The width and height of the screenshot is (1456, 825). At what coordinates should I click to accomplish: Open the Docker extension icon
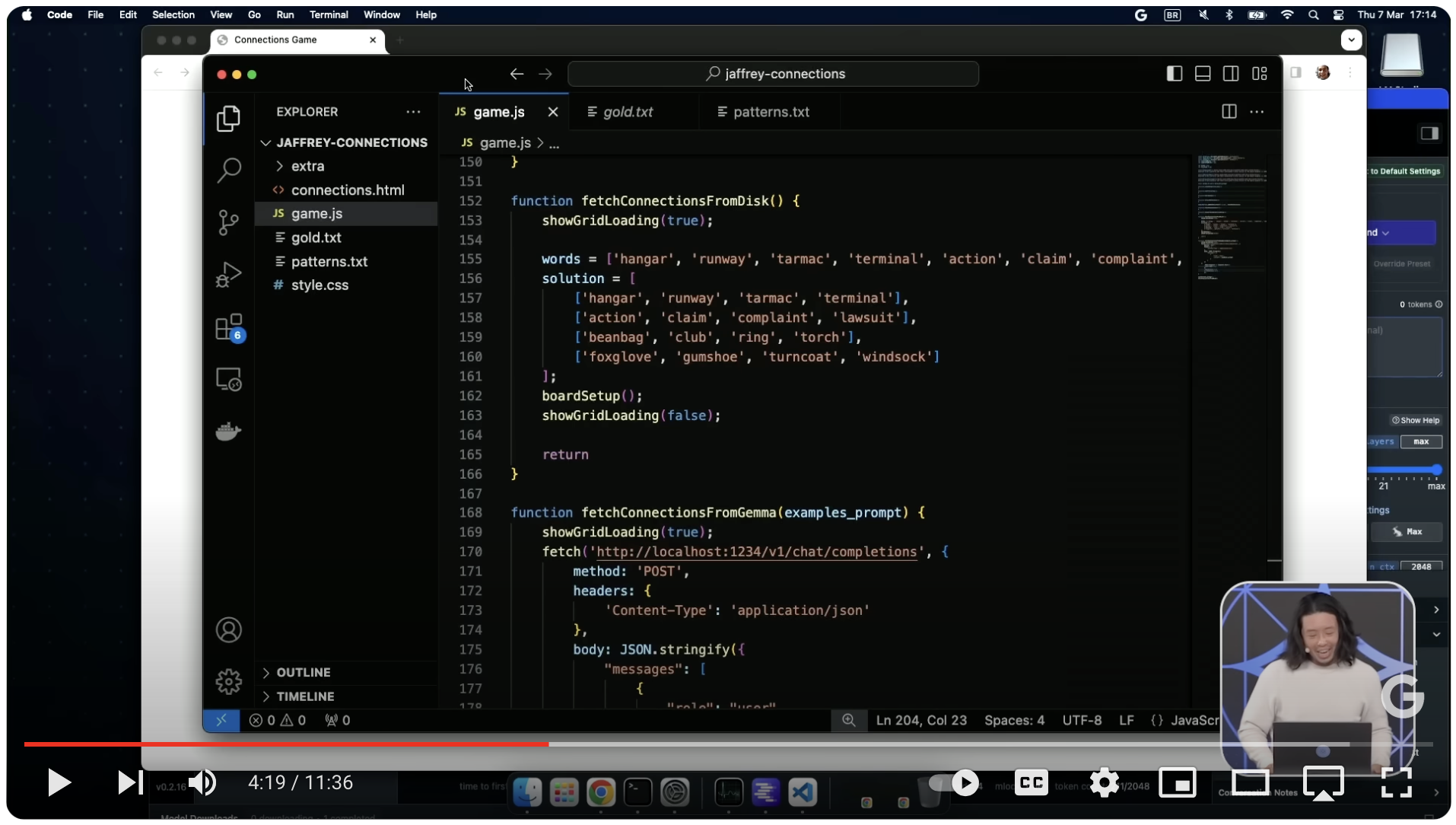(x=228, y=432)
